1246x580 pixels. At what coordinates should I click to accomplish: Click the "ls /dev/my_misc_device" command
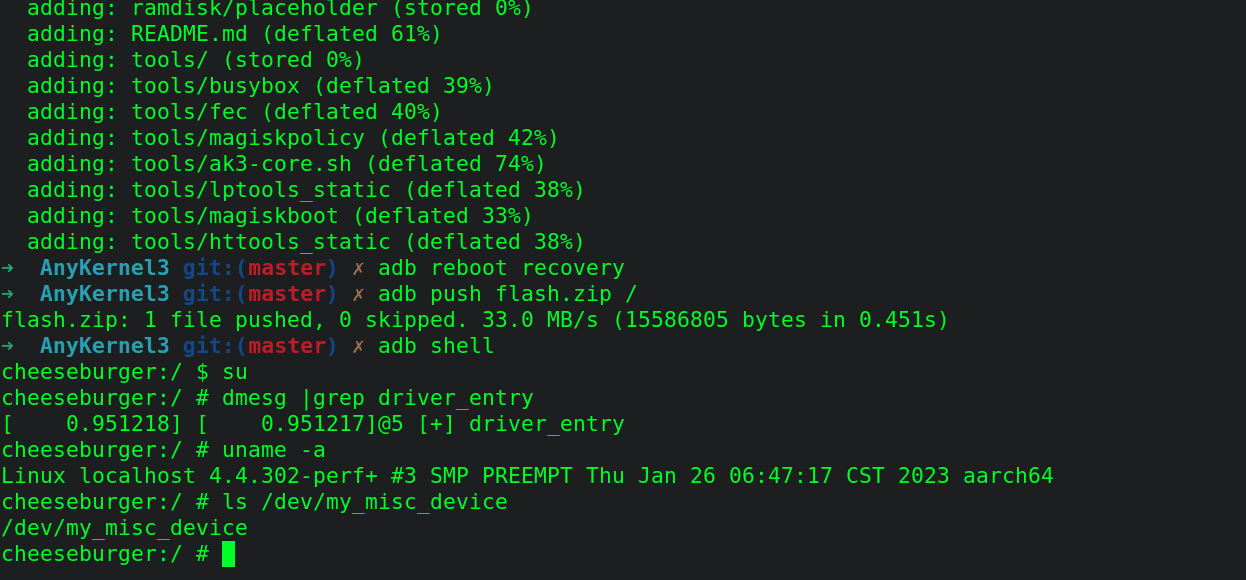[365, 502]
